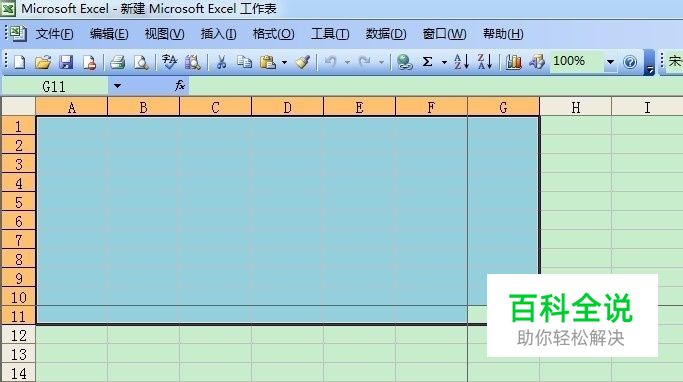Open Excel Help question mark icon

(630, 62)
